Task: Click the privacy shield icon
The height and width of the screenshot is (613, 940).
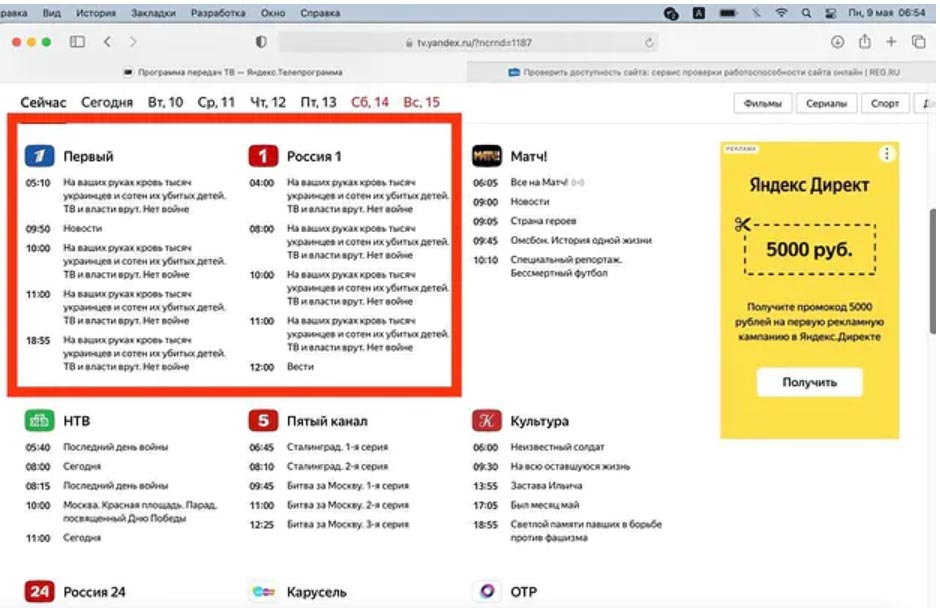Action: click(261, 42)
